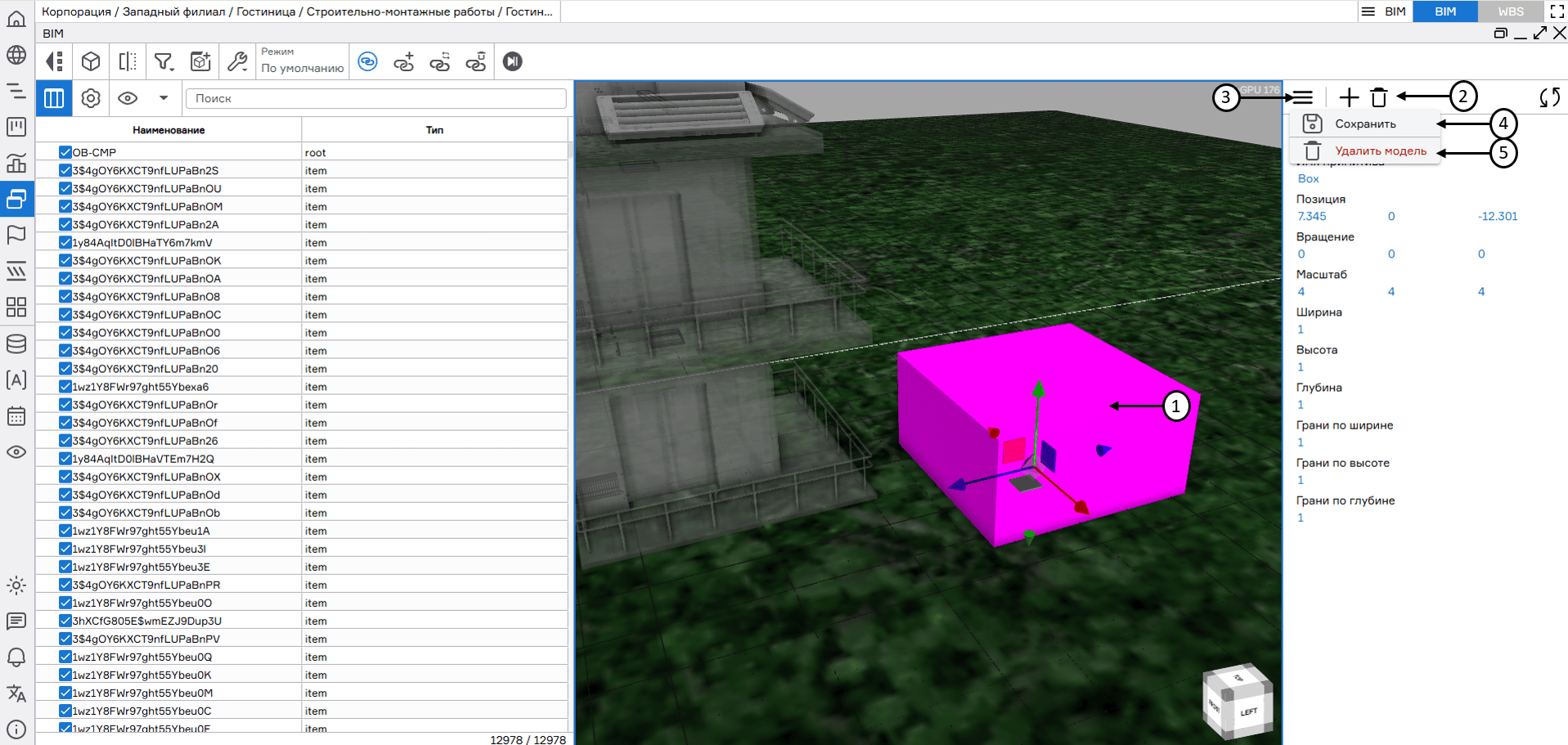1568x745 pixels.
Task: Toggle checkbox for 3hXCfG805E$wmEZJ9Dup3U item
Action: point(65,621)
